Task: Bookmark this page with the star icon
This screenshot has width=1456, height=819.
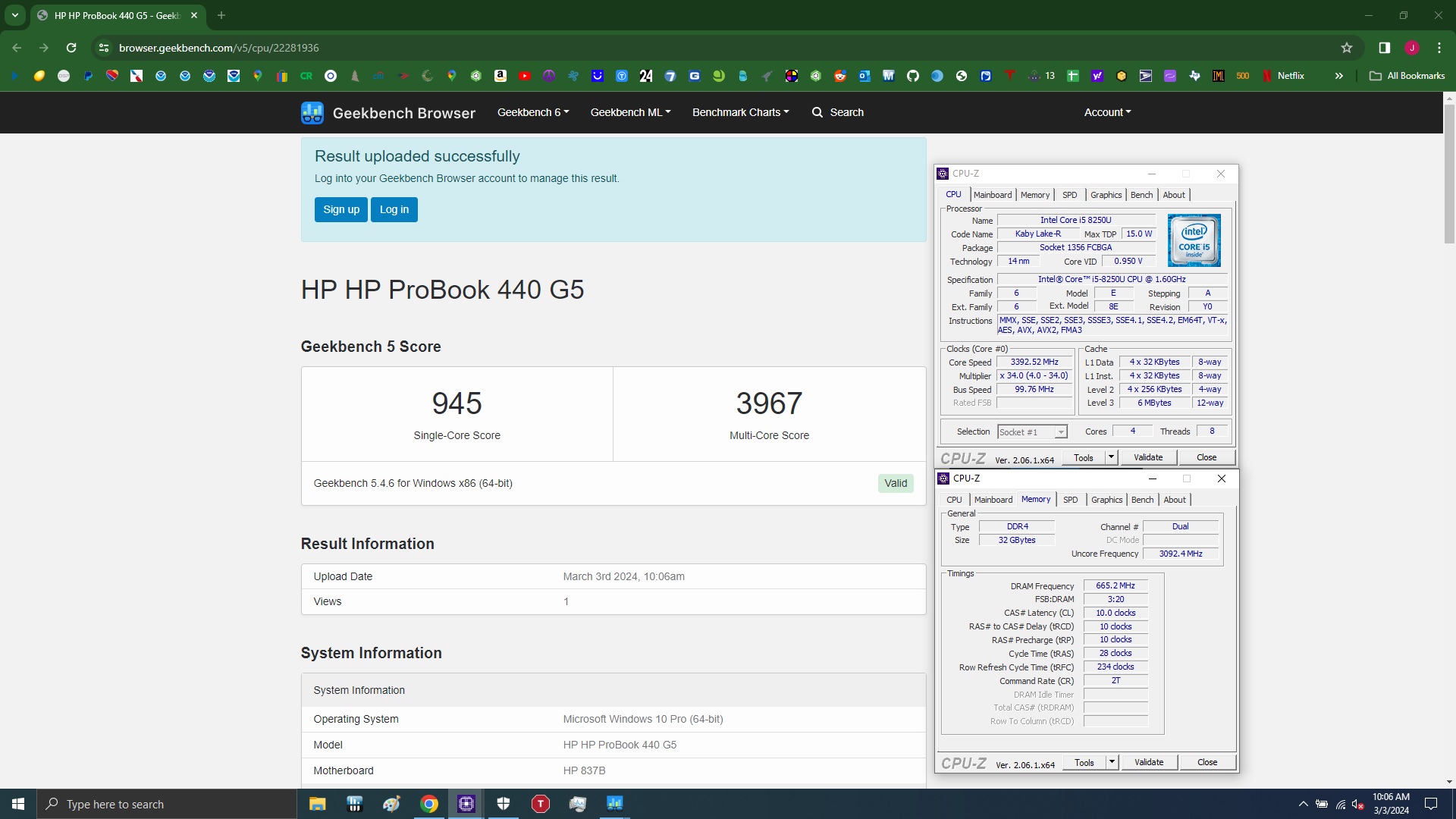Action: click(1347, 48)
